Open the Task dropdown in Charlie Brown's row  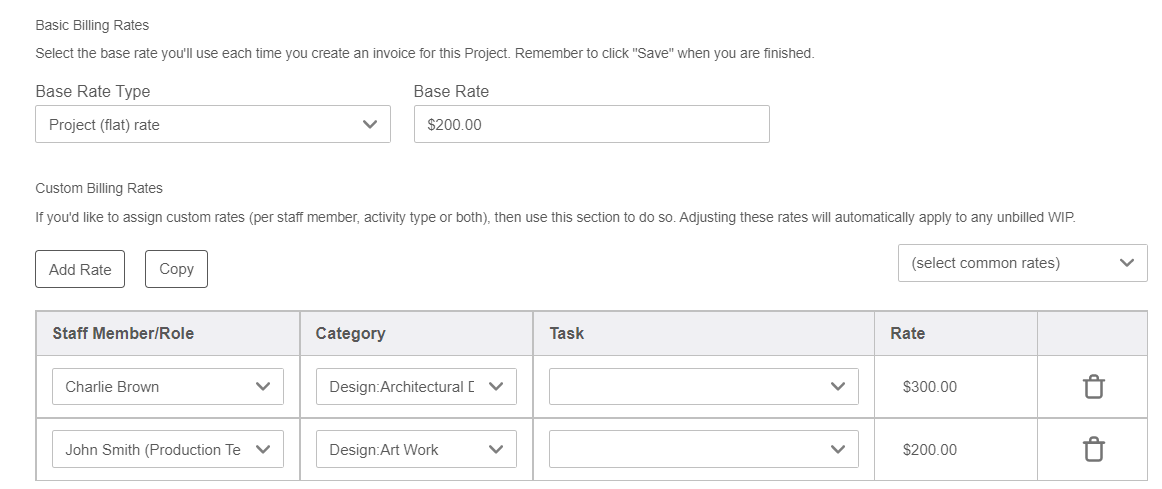click(x=703, y=387)
